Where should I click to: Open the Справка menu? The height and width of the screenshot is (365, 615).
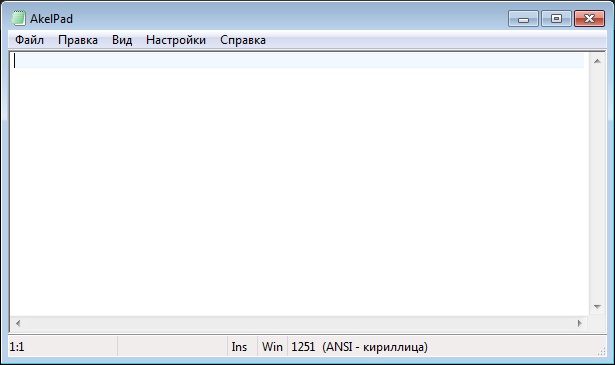(243, 40)
